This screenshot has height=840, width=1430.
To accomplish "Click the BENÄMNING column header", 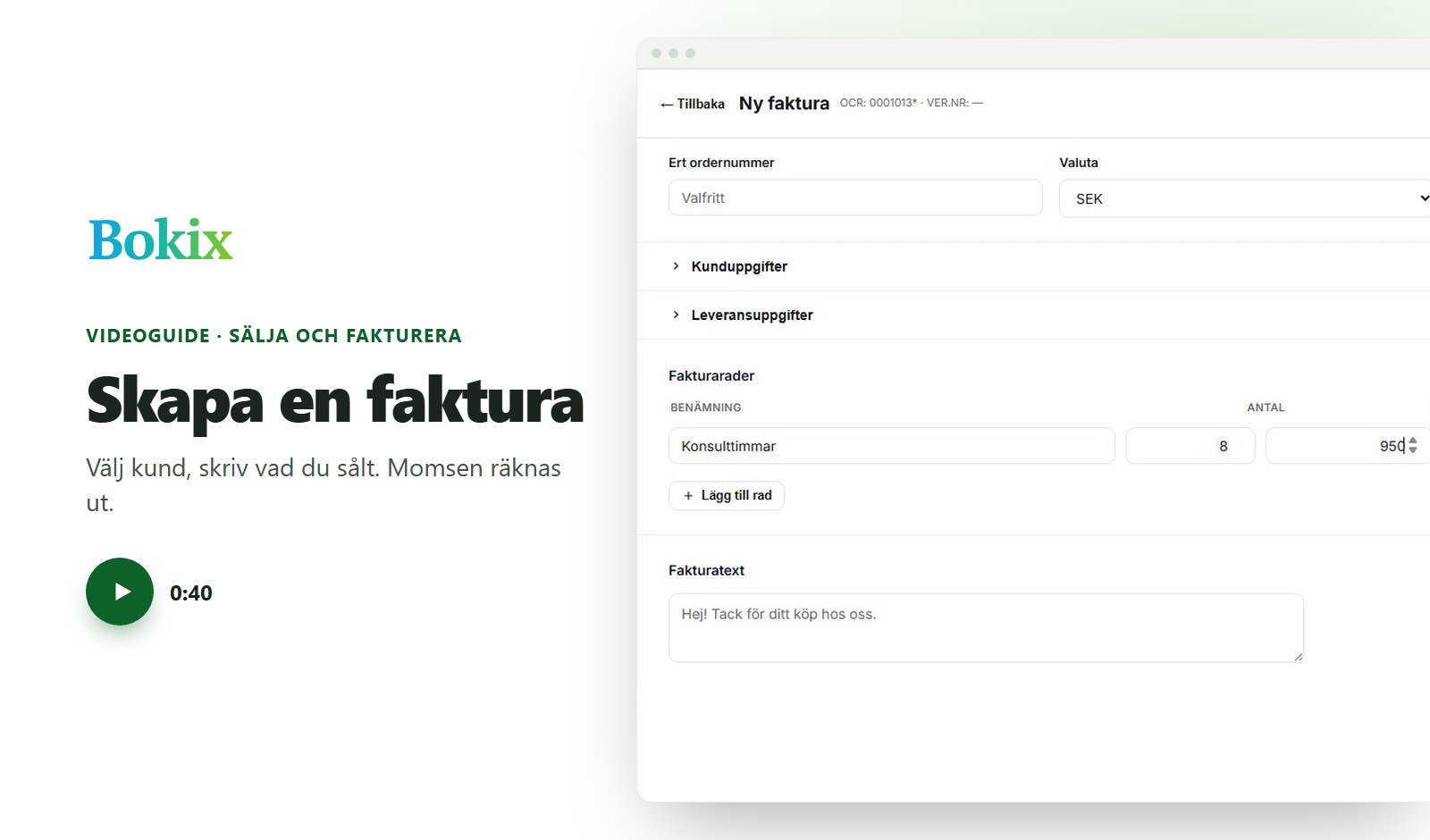I will 706,407.
